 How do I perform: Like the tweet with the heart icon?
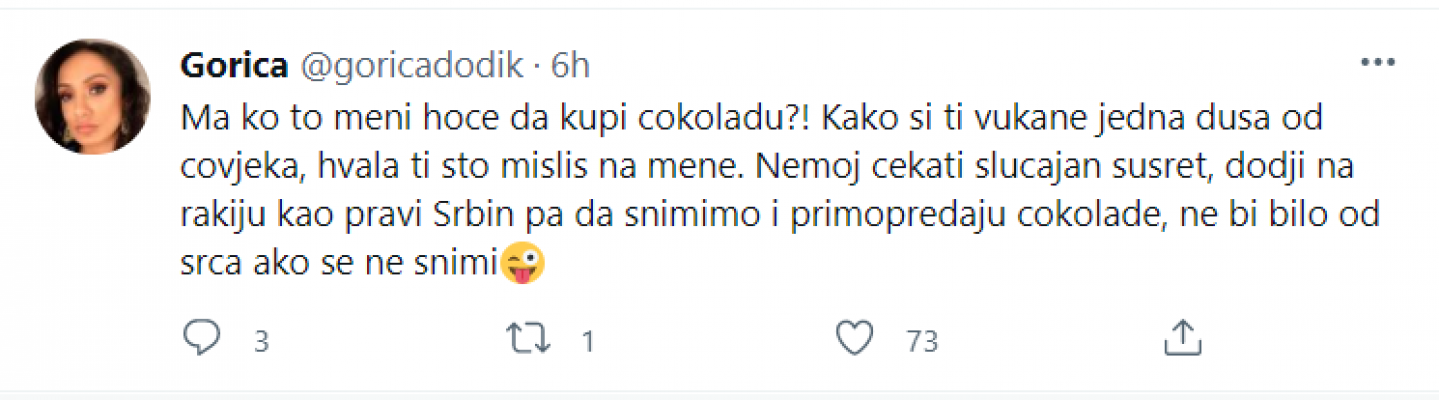pyautogui.click(x=854, y=339)
